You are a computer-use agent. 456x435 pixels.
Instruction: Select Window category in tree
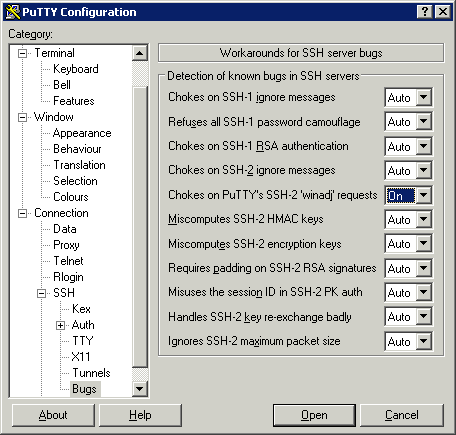(54, 117)
